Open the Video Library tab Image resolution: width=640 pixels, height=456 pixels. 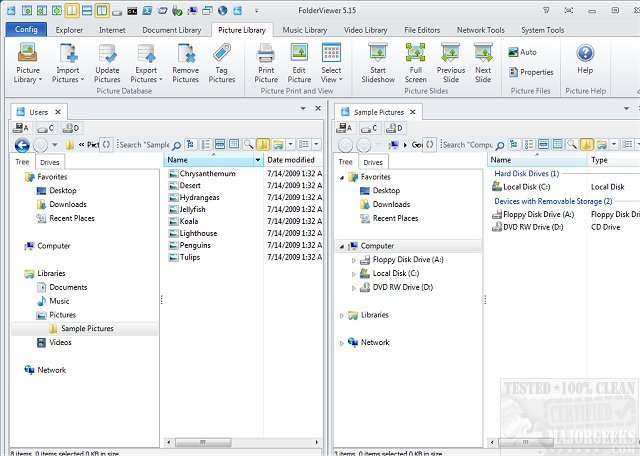tap(365, 30)
